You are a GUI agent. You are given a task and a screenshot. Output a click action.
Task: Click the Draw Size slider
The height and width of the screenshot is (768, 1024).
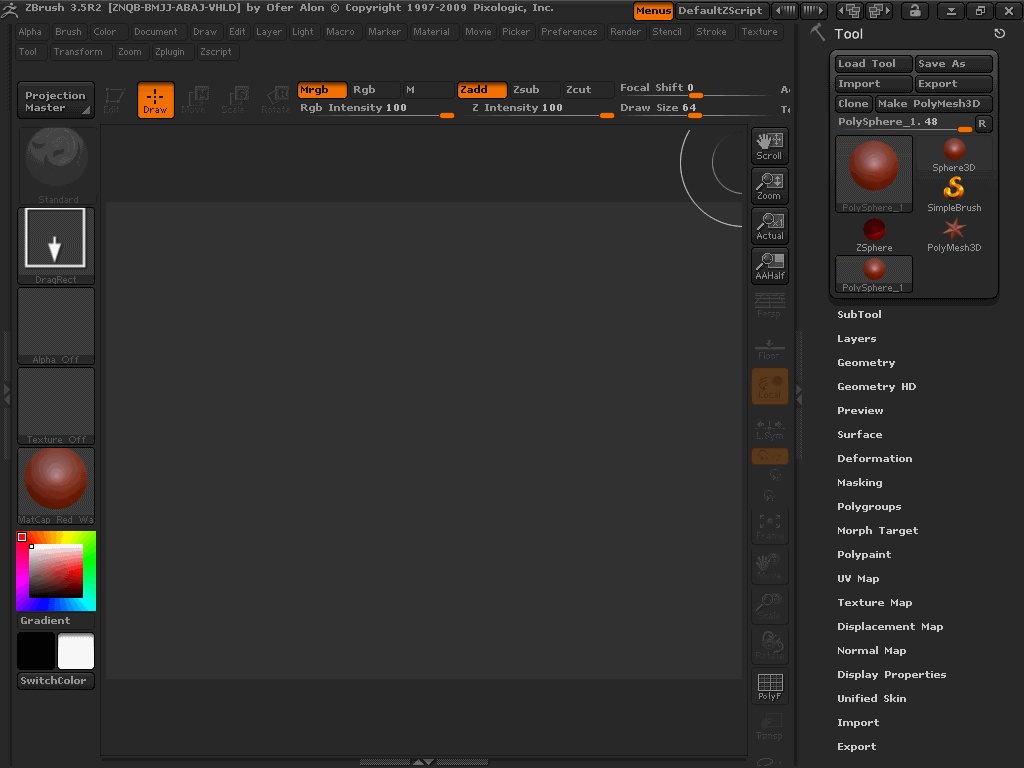coord(695,108)
